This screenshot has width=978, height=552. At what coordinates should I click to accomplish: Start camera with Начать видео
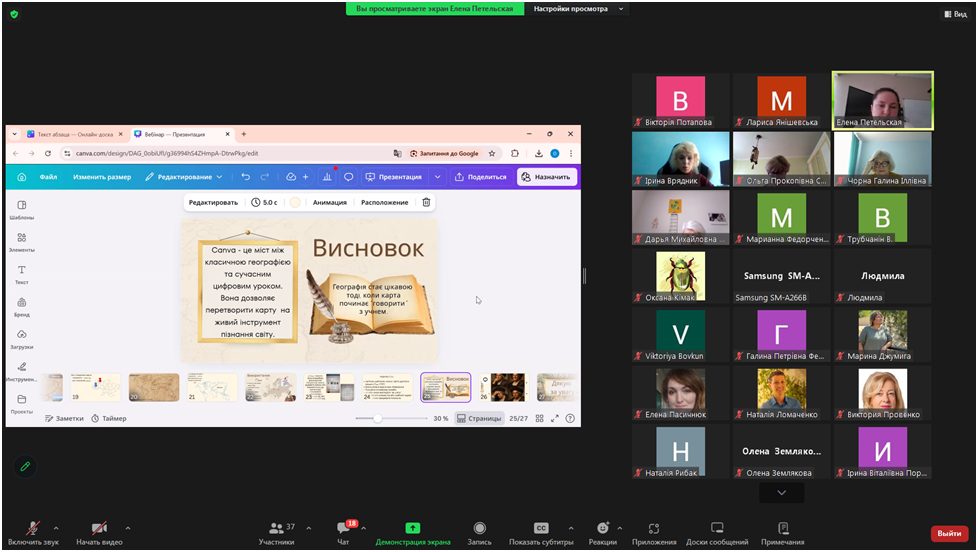pos(99,530)
